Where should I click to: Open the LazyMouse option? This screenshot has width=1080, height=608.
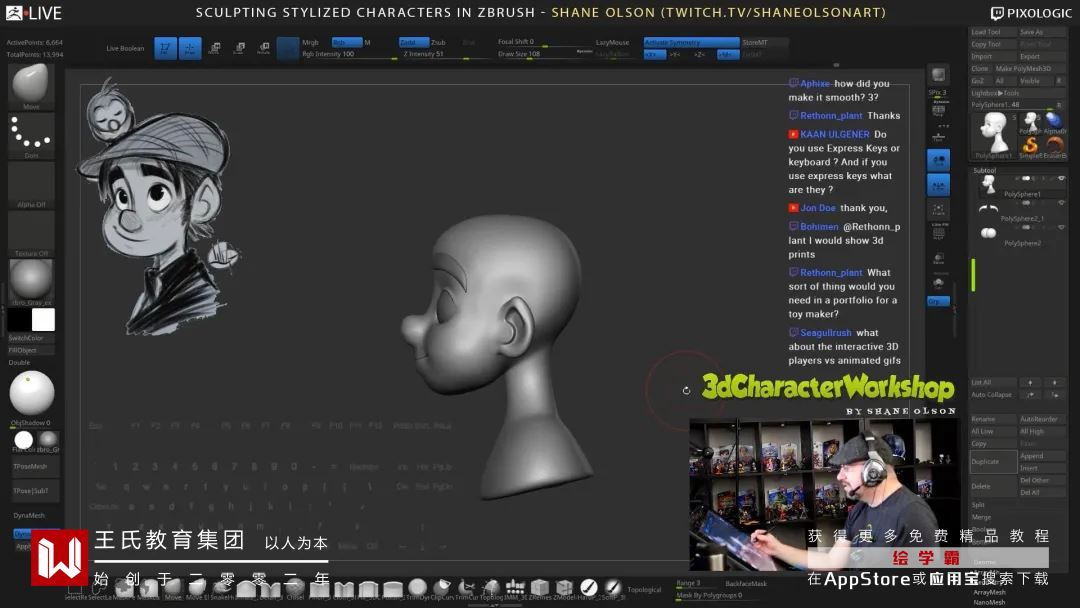click(x=612, y=42)
